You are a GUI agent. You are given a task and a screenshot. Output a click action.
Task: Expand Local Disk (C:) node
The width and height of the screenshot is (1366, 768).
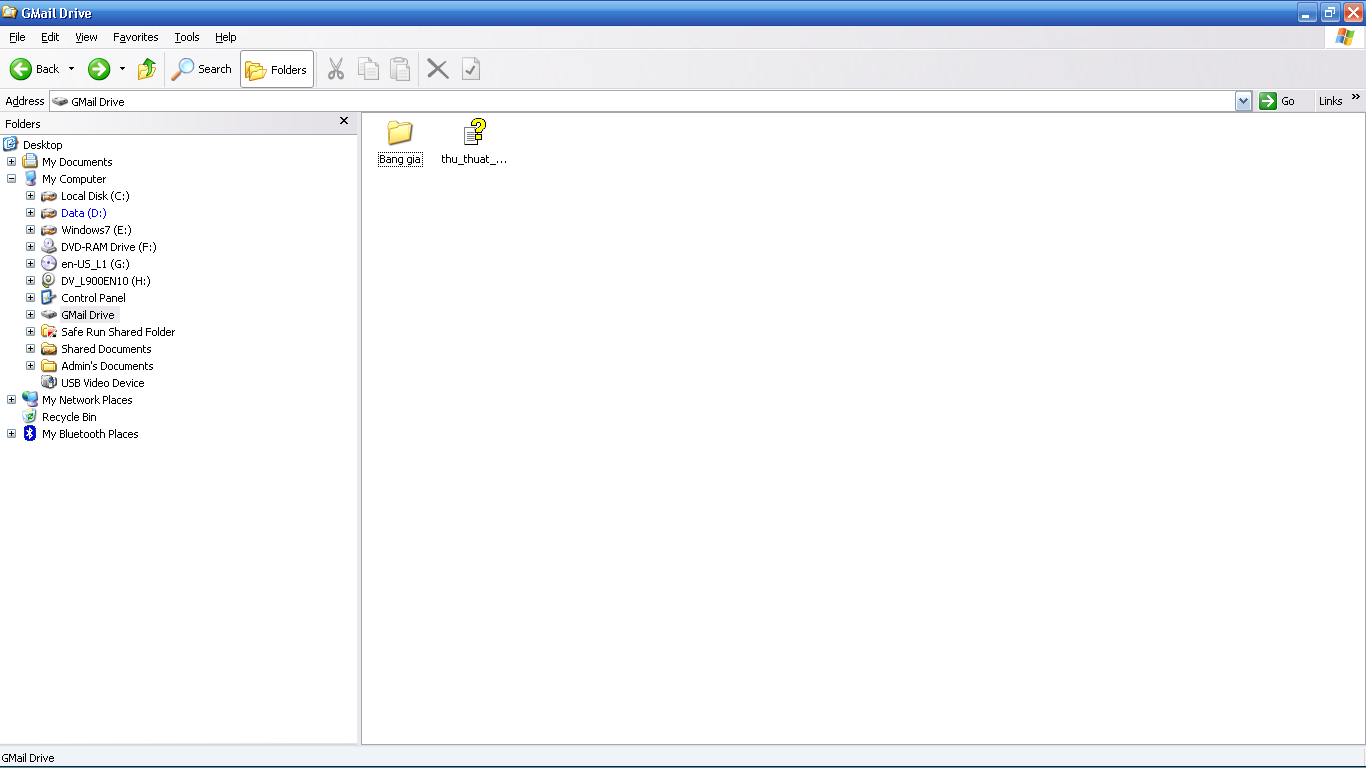31,196
